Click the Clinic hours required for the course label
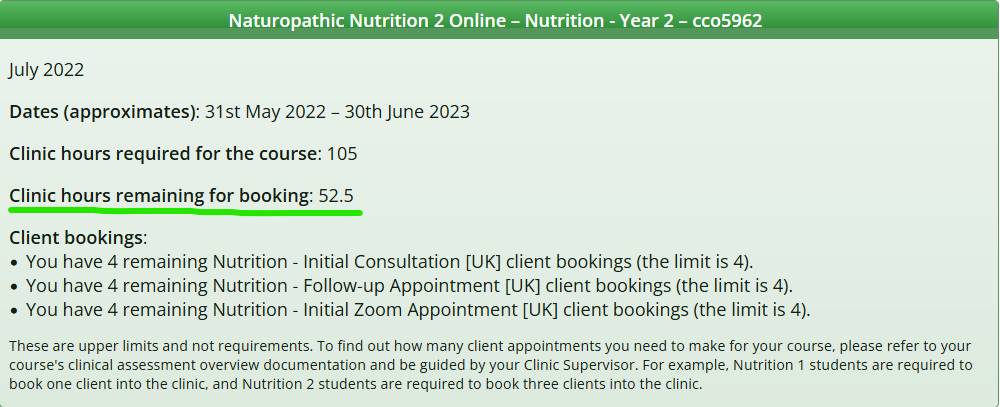1000x407 pixels. [x=165, y=154]
